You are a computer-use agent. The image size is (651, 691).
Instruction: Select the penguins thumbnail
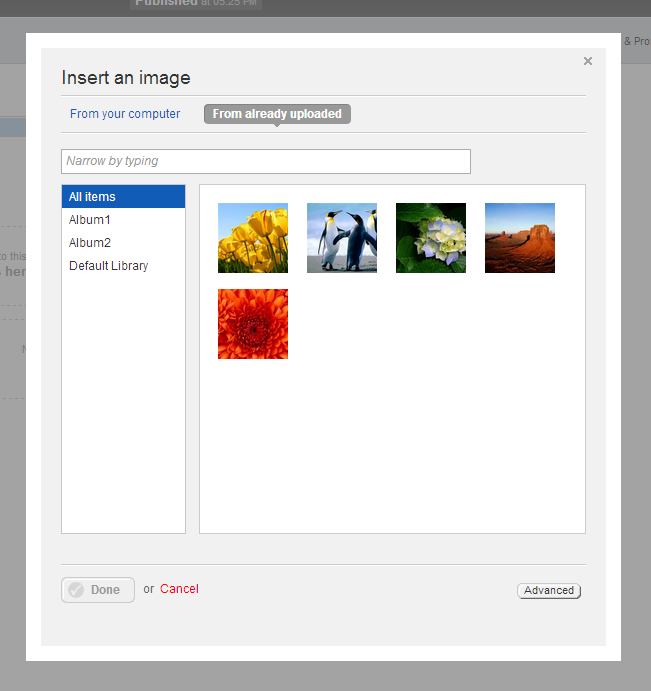(342, 238)
